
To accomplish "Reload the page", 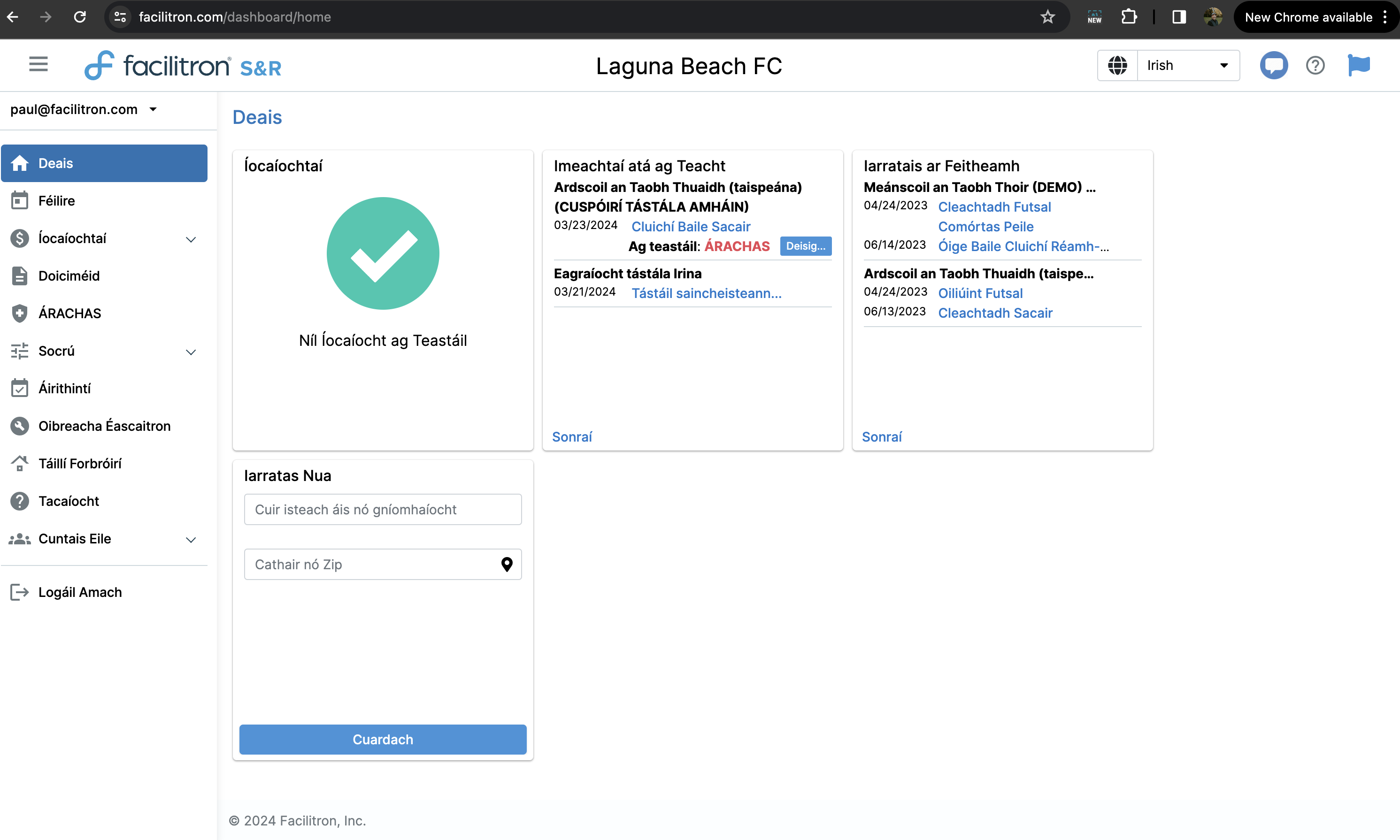I will click(x=80, y=17).
